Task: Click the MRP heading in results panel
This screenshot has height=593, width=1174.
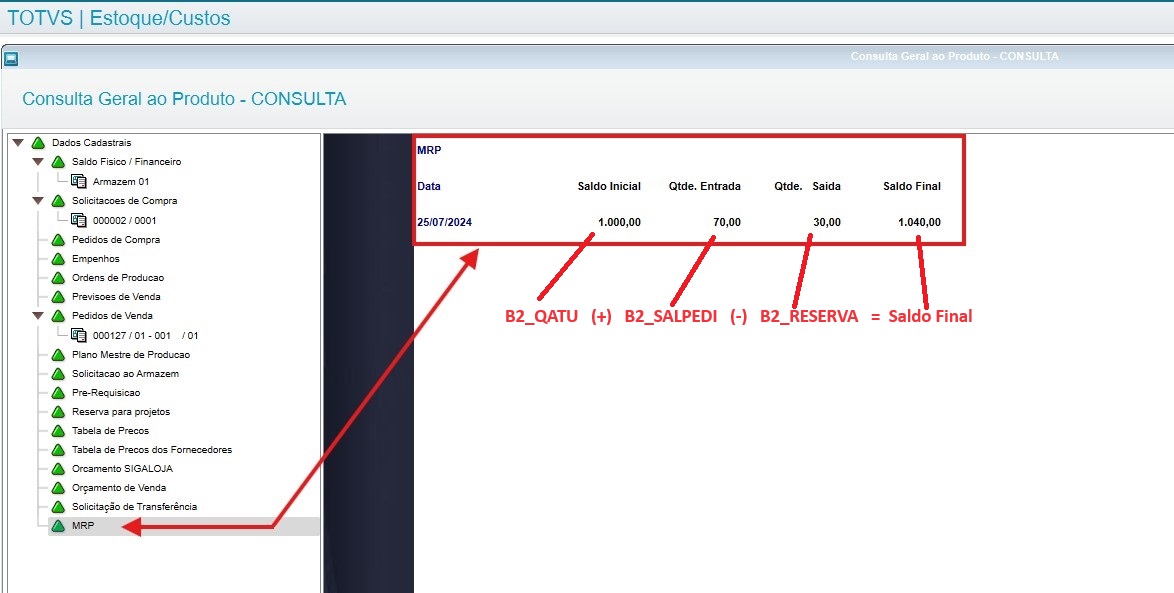Action: (x=429, y=150)
